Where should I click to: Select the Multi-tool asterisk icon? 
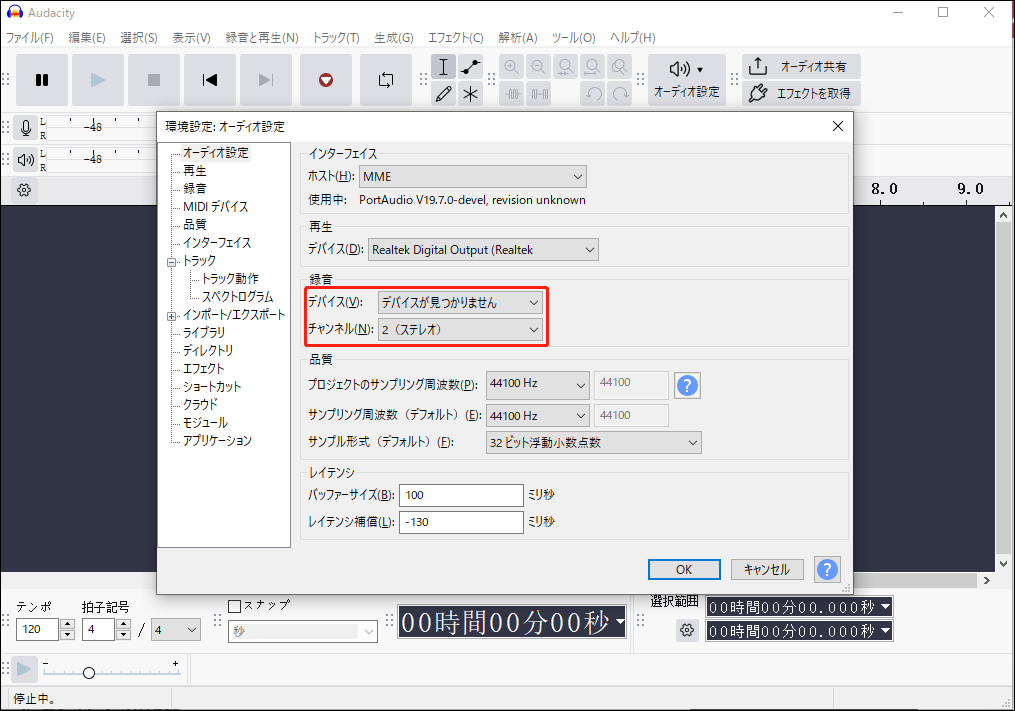pos(471,94)
